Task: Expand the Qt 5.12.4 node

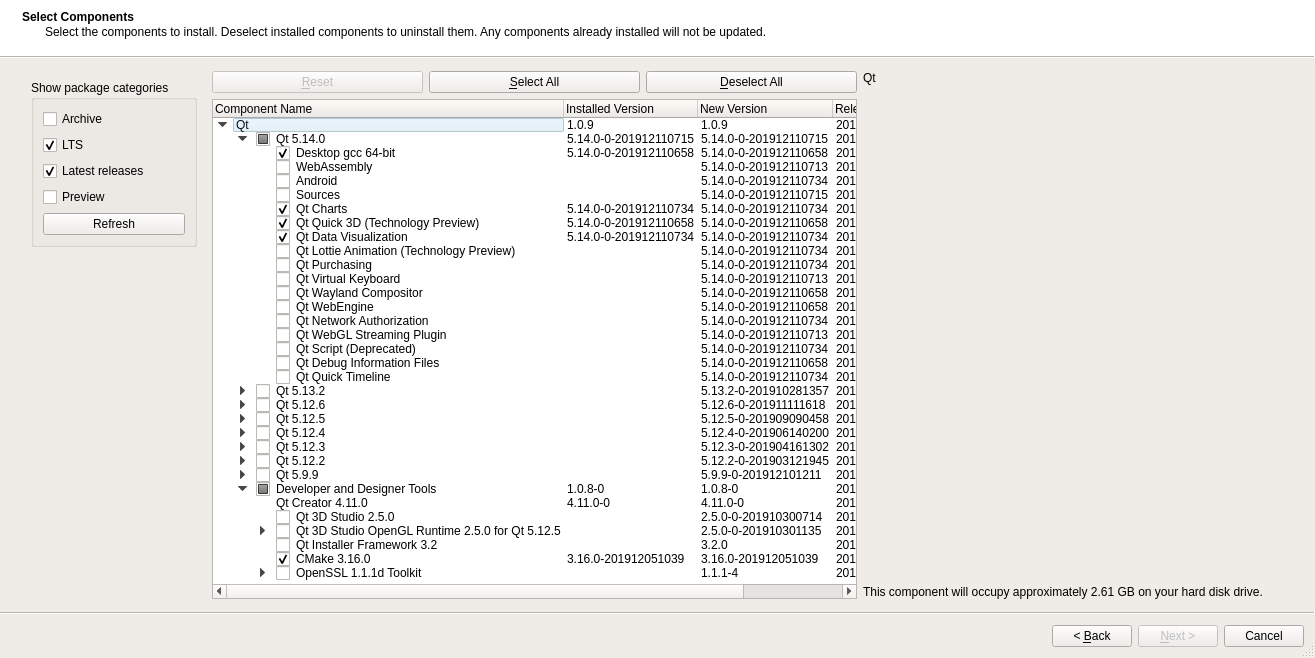Action: pyautogui.click(x=242, y=433)
